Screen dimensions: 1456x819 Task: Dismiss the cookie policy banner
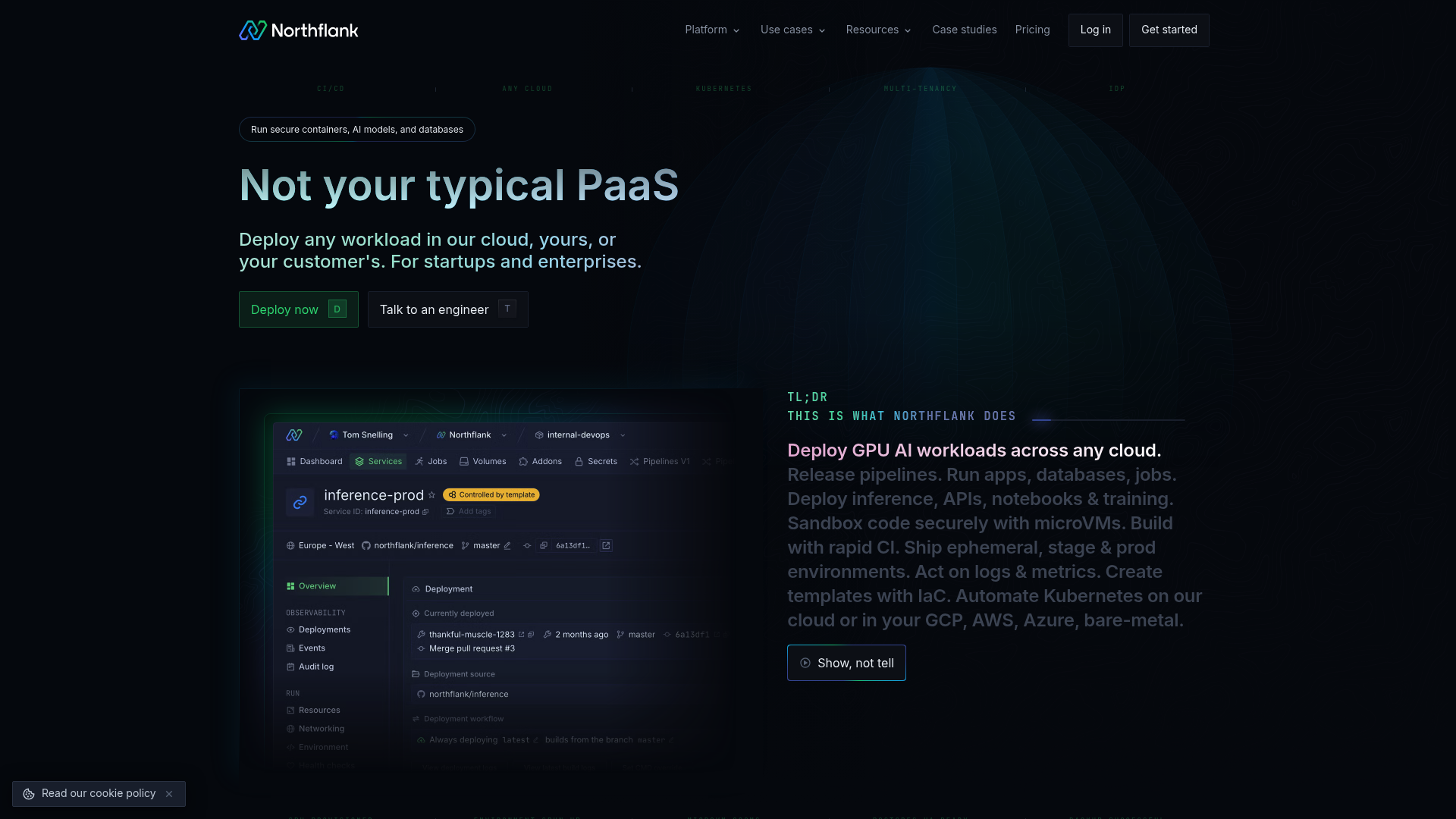[x=169, y=794]
